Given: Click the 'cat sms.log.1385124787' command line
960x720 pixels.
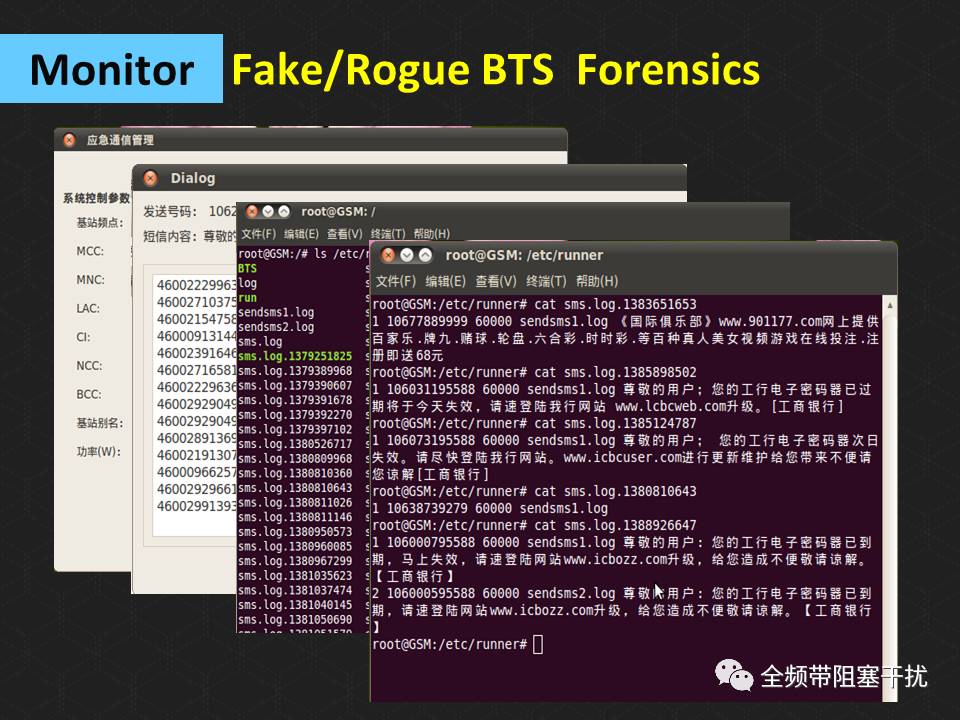Looking at the screenshot, I should (x=534, y=423).
